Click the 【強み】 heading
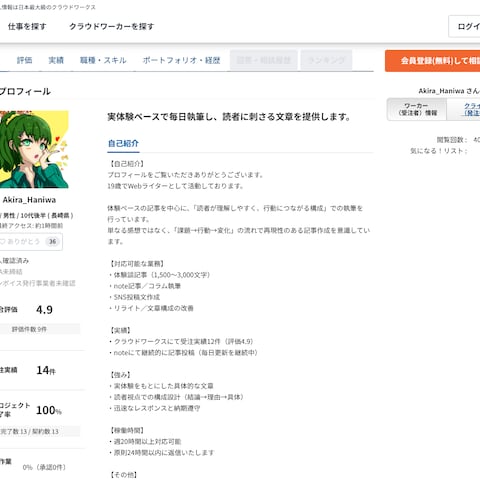The height and width of the screenshot is (480, 480). (120, 375)
